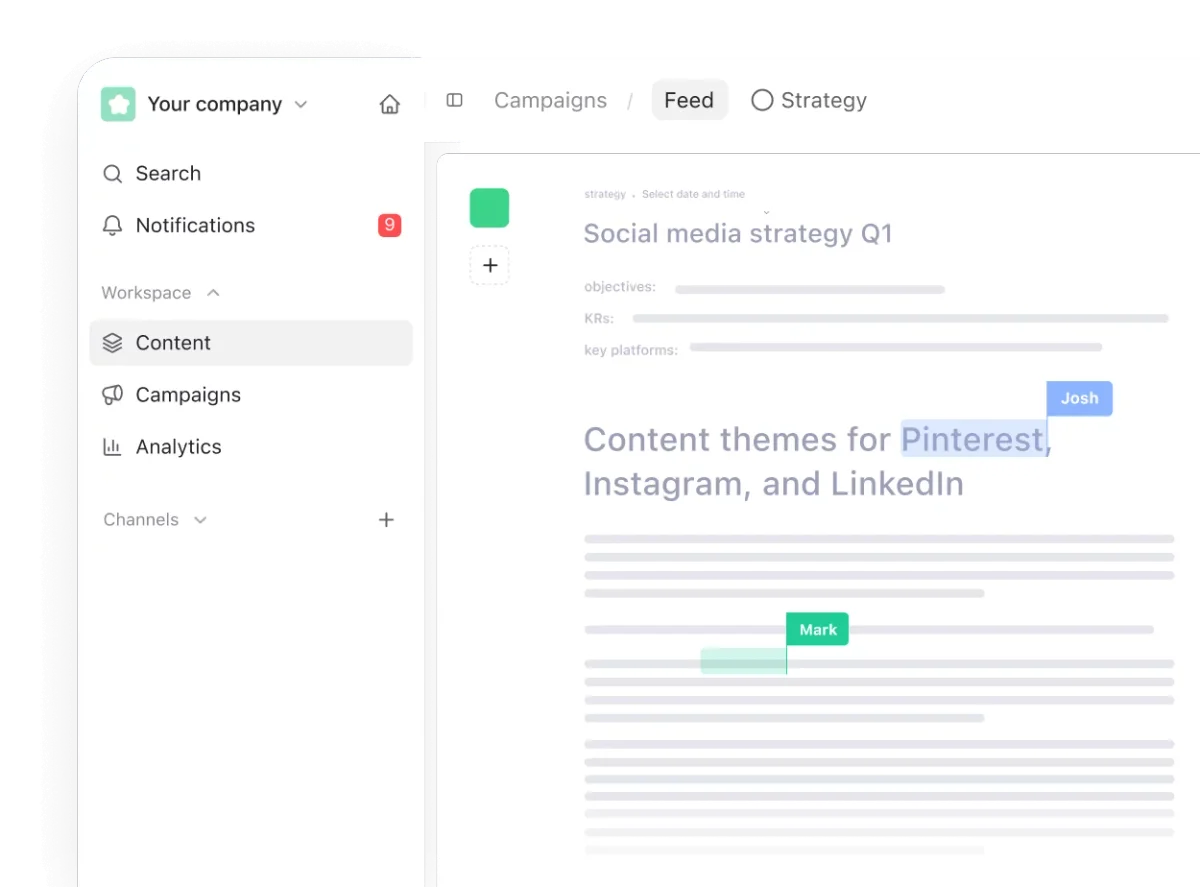Click the notifications badge showing 9

pos(389,225)
